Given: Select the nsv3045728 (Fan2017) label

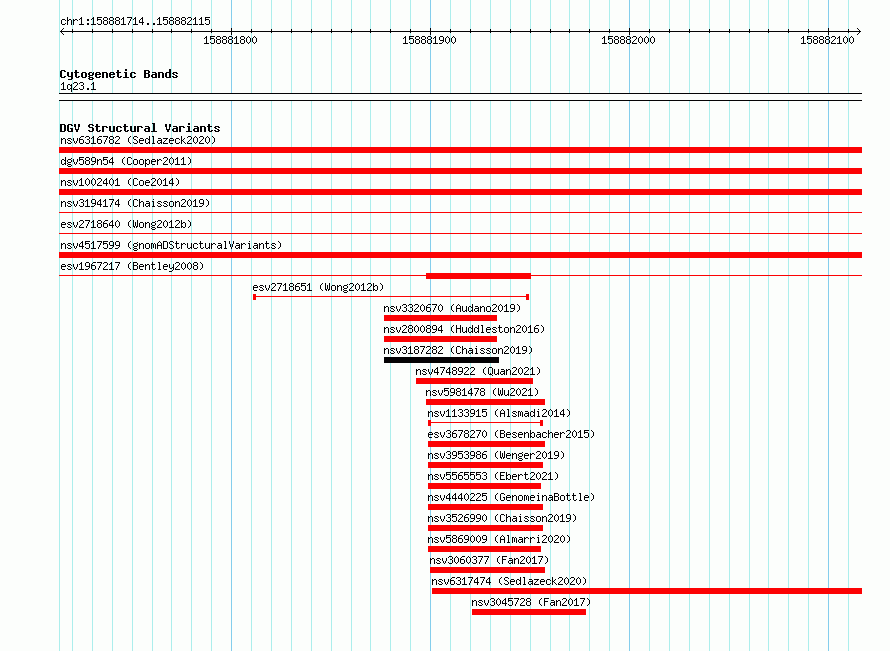Looking at the screenshot, I should pos(531,602).
